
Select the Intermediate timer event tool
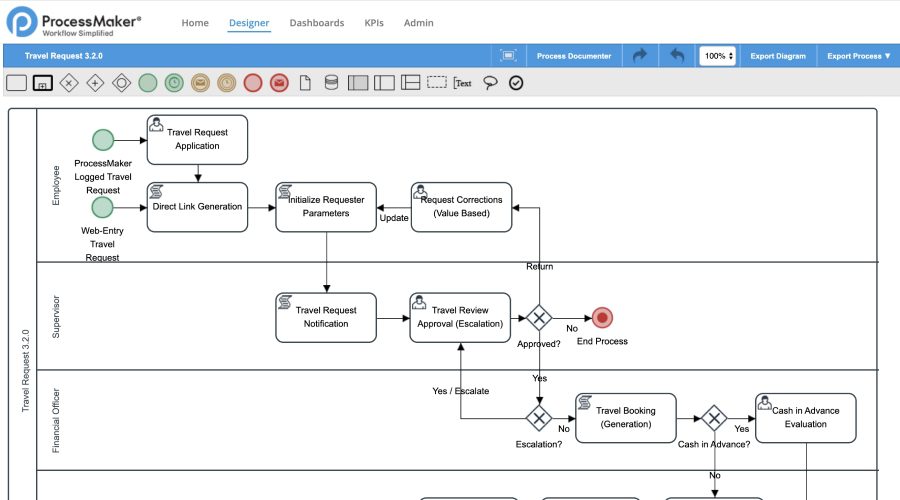[227, 83]
